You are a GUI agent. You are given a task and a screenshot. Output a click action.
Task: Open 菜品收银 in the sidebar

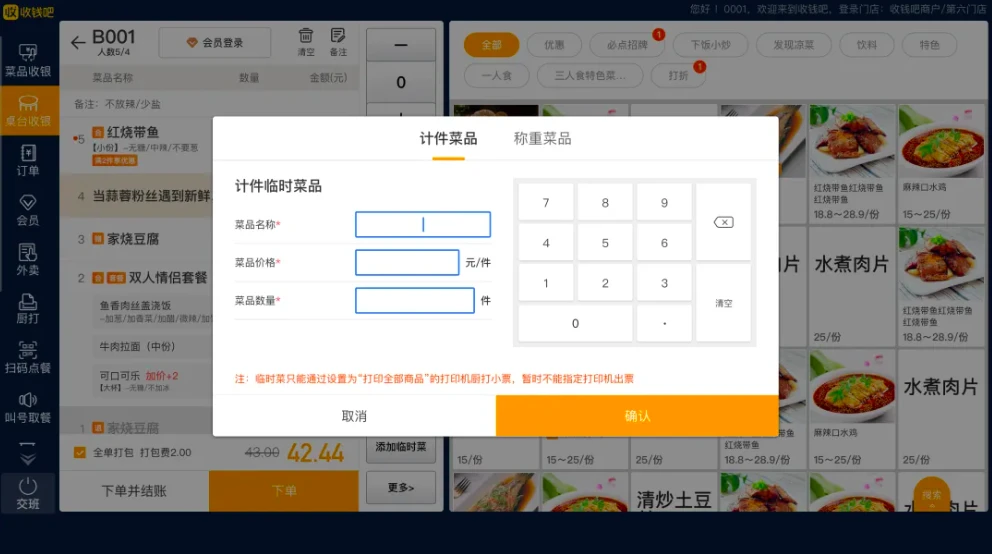click(28, 61)
